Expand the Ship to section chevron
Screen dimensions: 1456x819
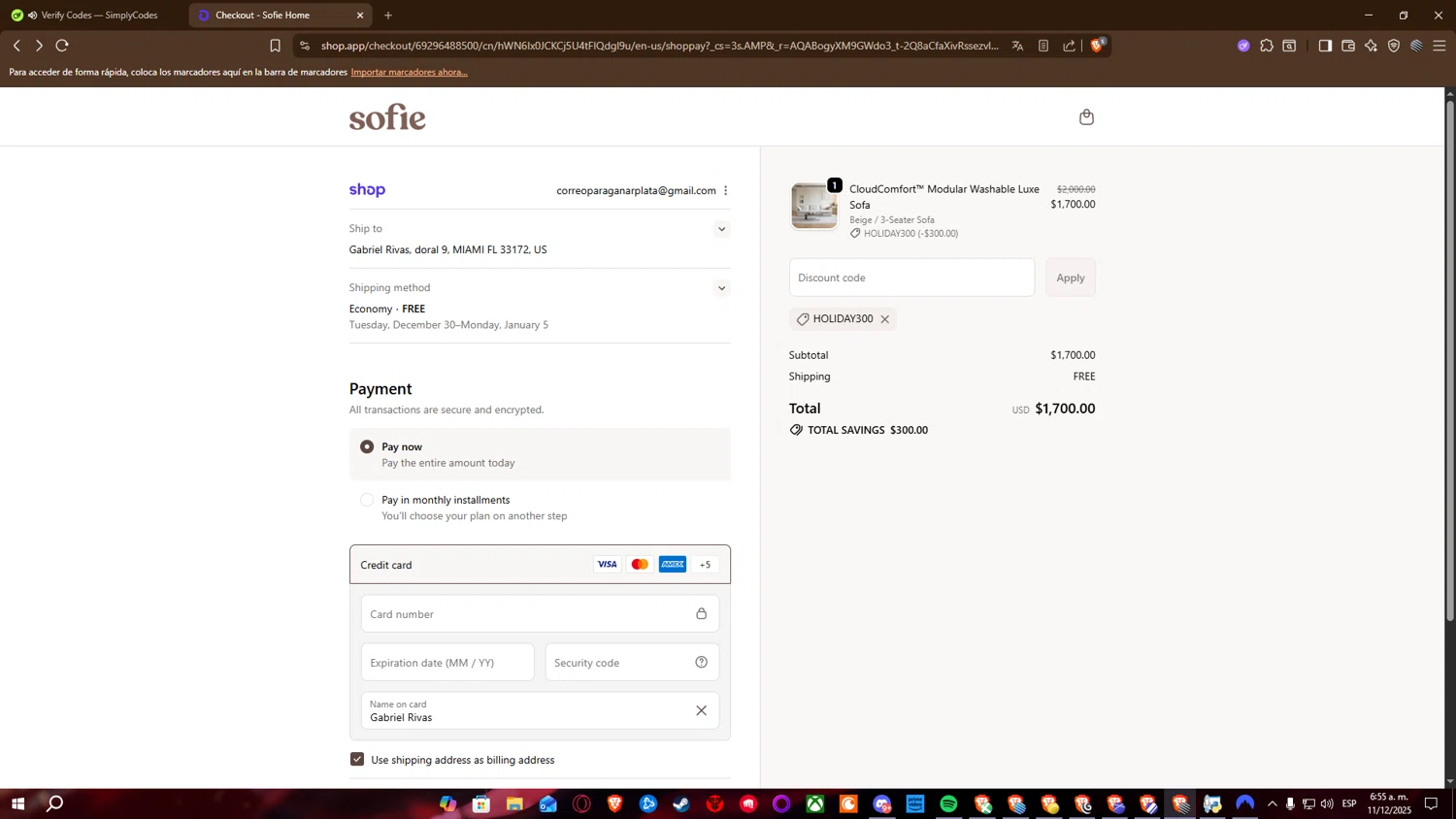721,230
